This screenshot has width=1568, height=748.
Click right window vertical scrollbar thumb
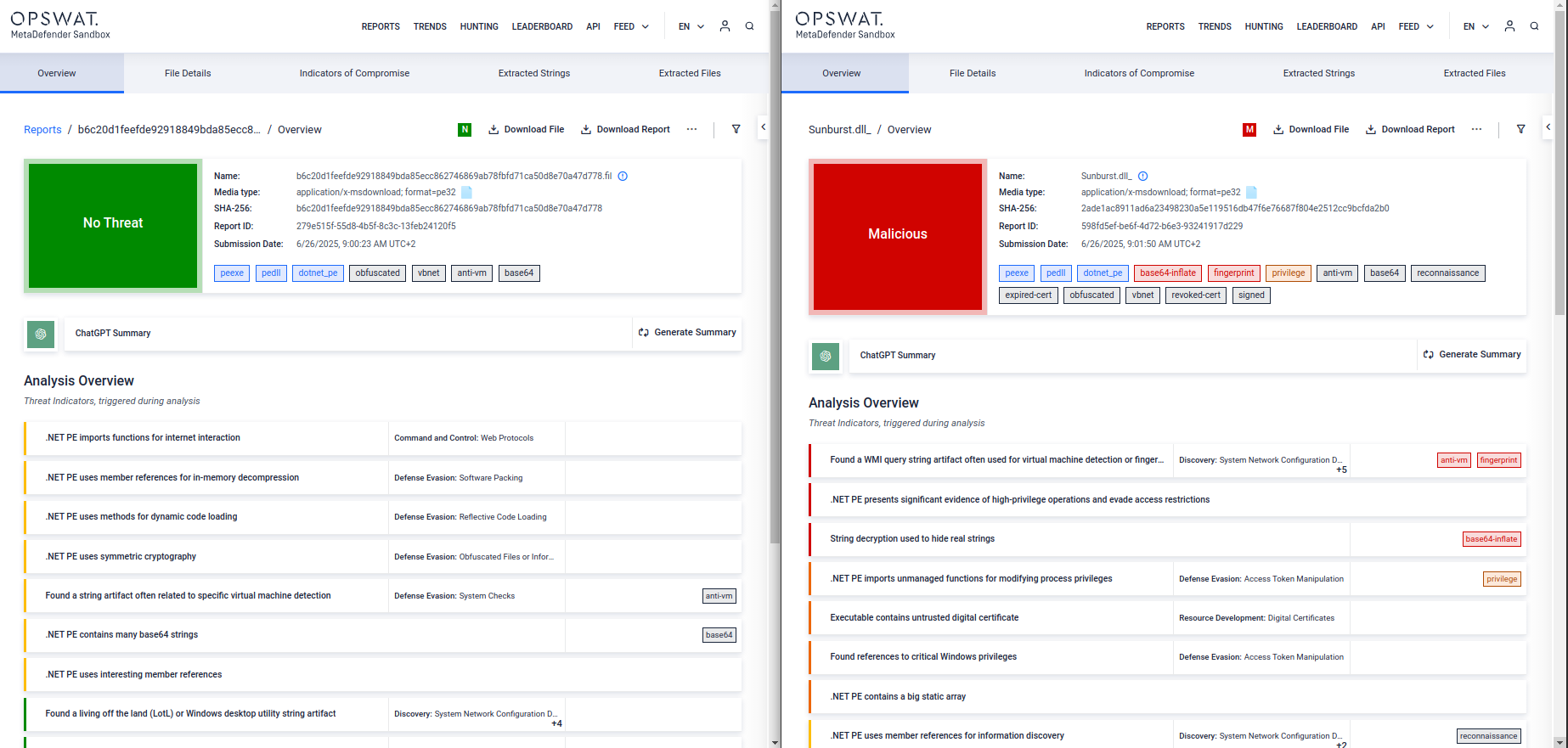[1560, 163]
